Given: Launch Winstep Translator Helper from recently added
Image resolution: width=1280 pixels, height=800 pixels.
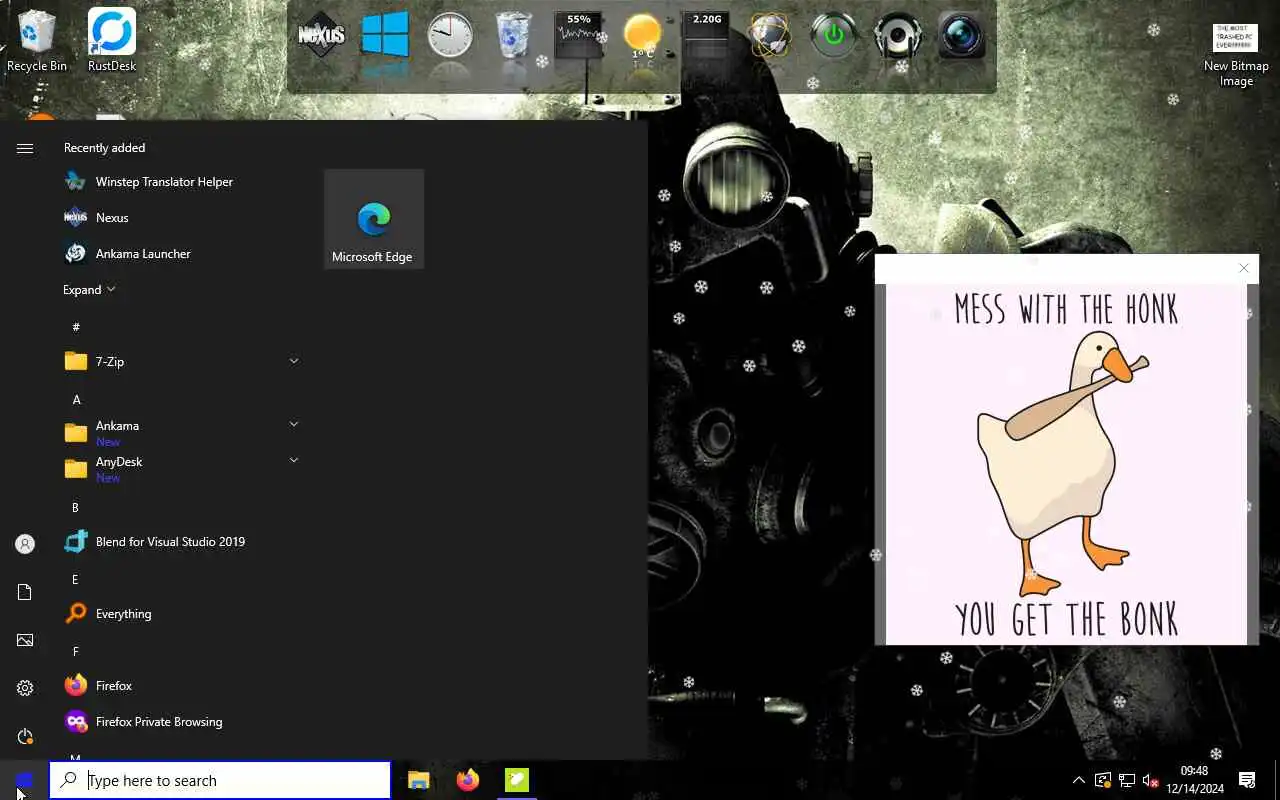Looking at the screenshot, I should point(180,182).
